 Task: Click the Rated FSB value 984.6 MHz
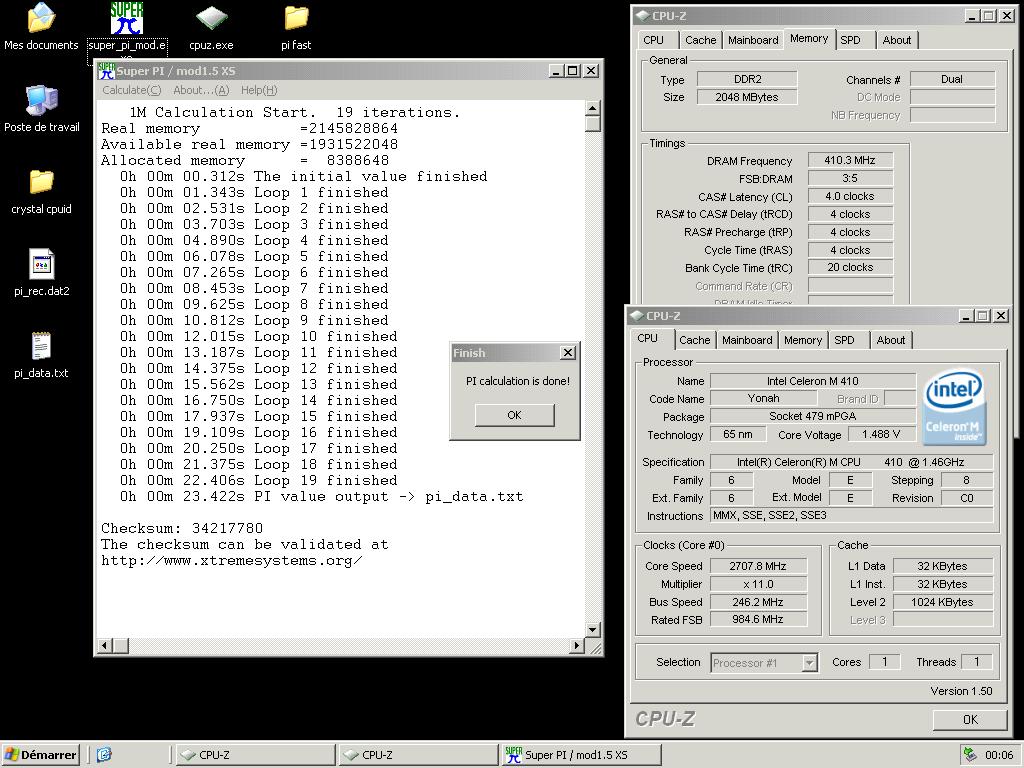(x=758, y=619)
